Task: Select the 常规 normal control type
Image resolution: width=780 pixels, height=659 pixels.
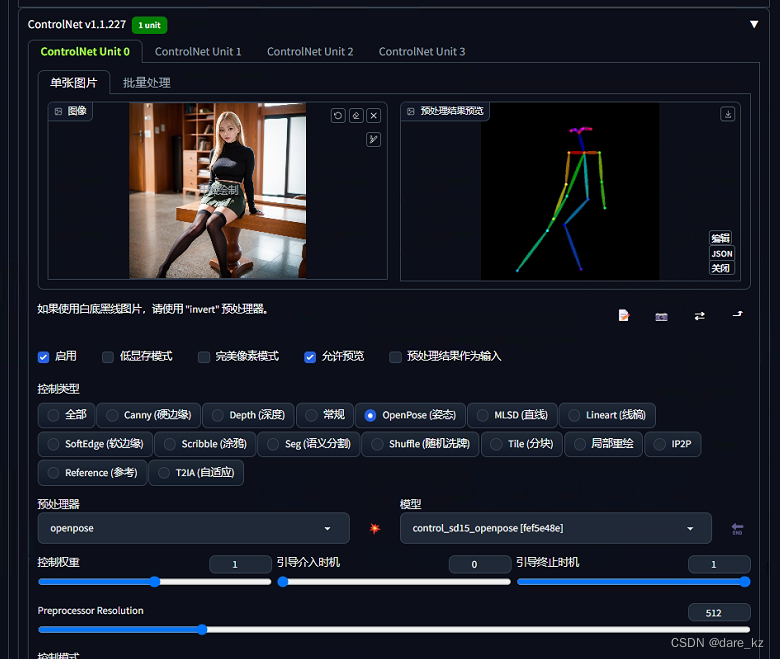Action: click(325, 415)
